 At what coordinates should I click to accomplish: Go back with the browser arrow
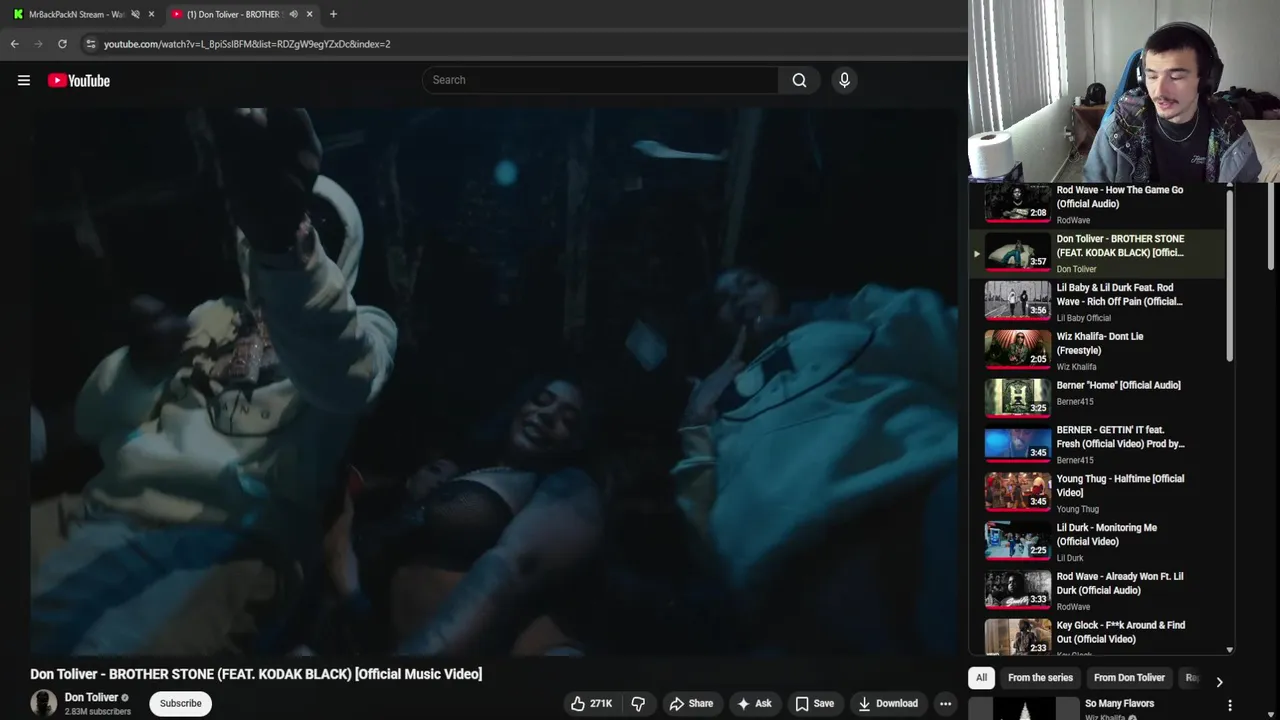[14, 44]
